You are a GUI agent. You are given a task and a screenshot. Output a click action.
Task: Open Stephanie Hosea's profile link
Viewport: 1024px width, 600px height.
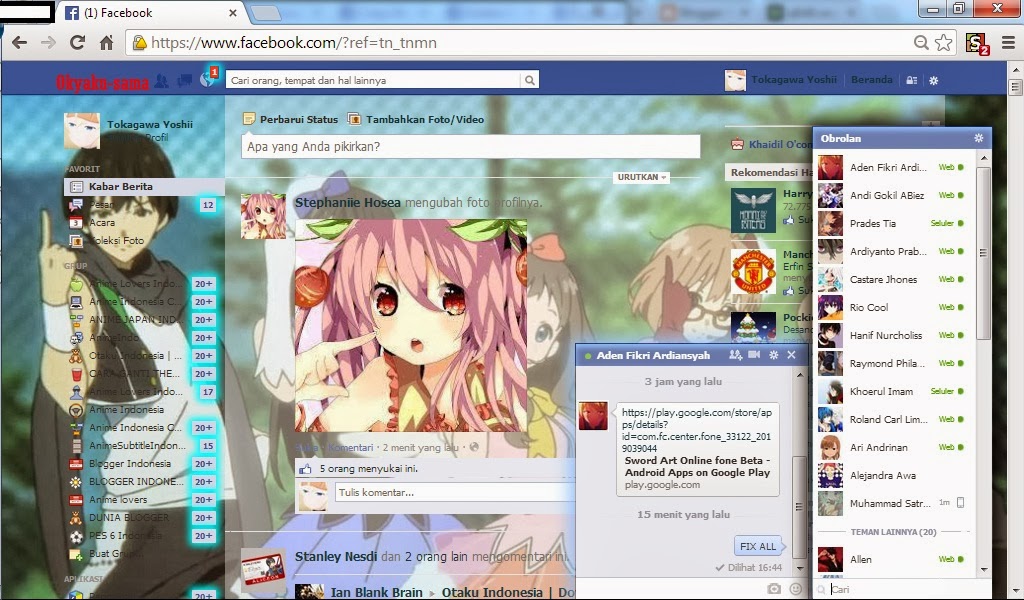tap(347, 202)
